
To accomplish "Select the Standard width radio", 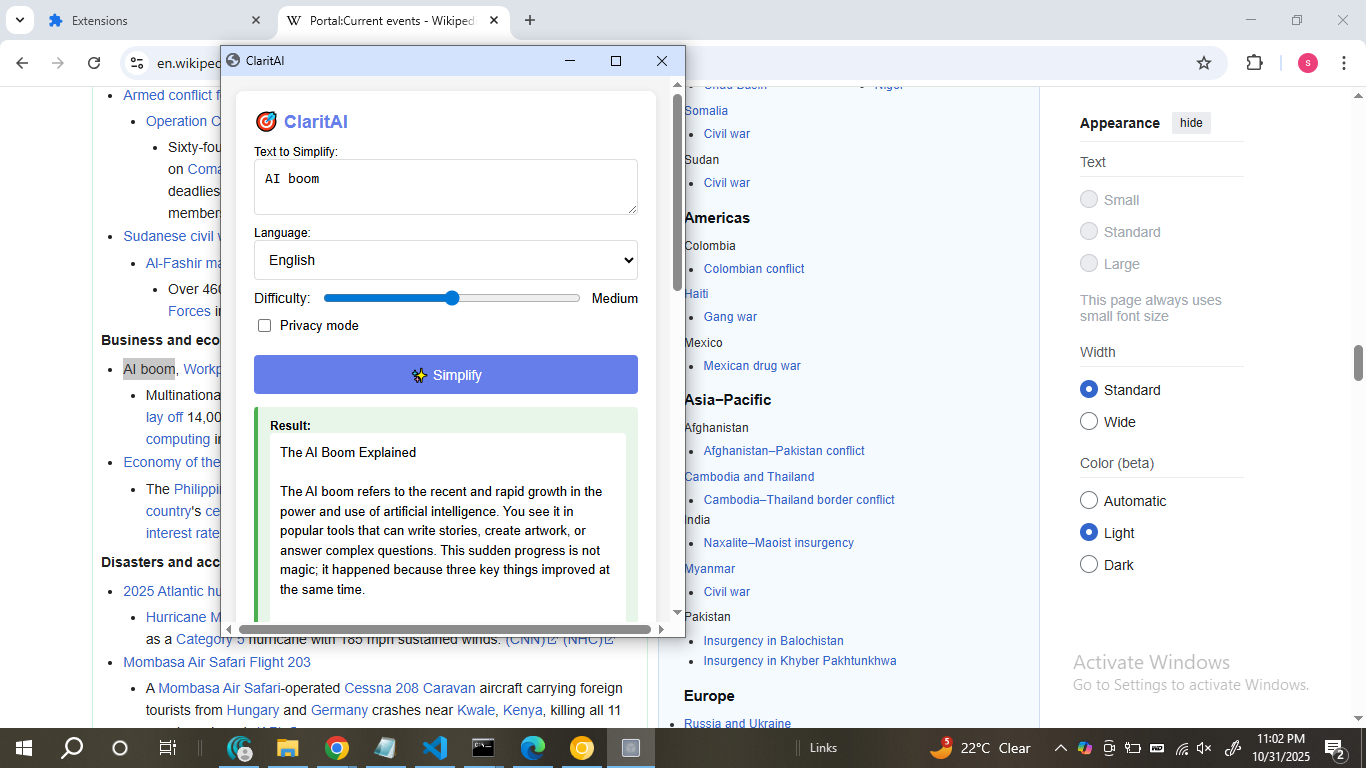I will [x=1089, y=389].
